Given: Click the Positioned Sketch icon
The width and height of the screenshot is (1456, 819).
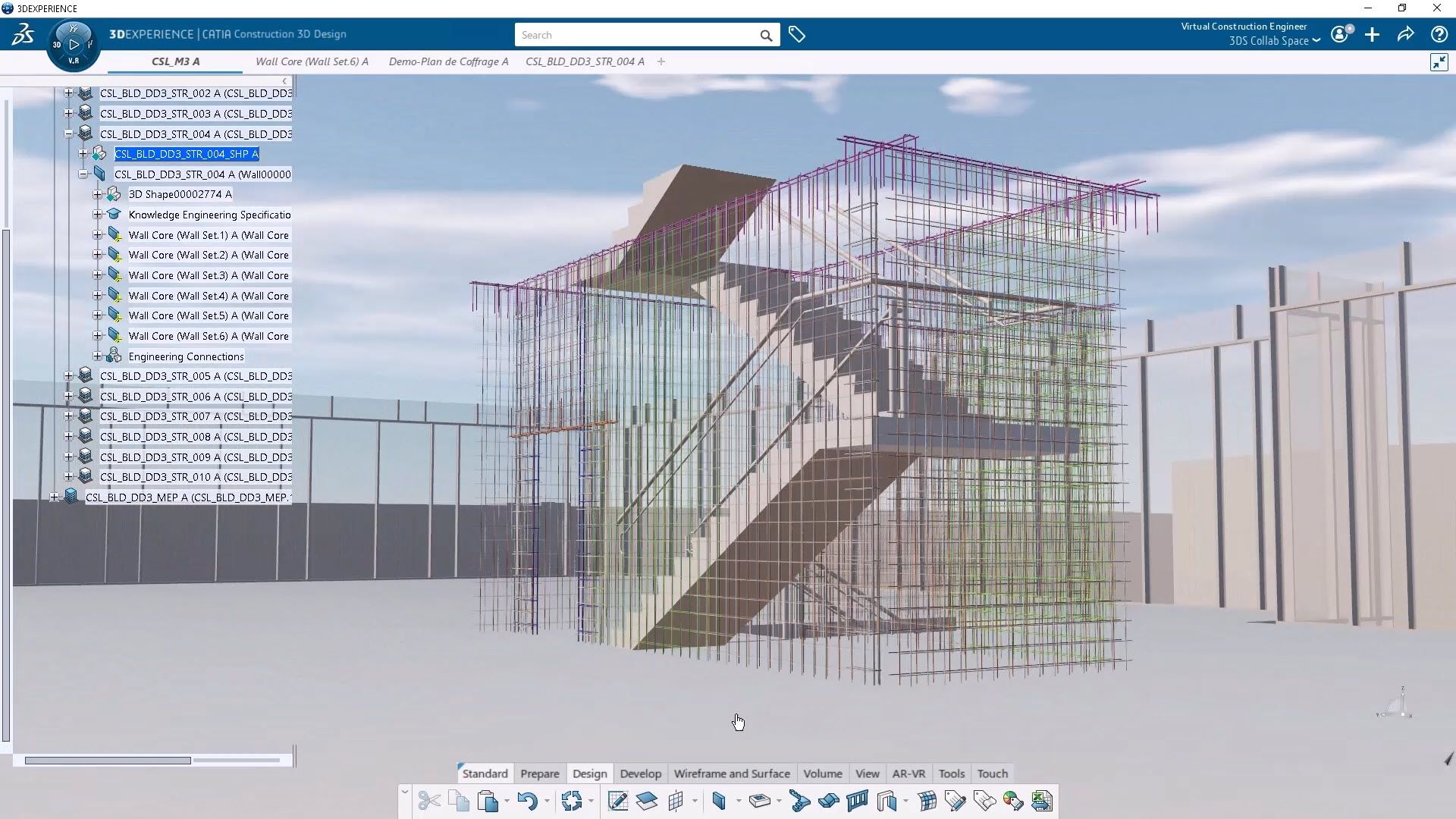Looking at the screenshot, I should [617, 801].
